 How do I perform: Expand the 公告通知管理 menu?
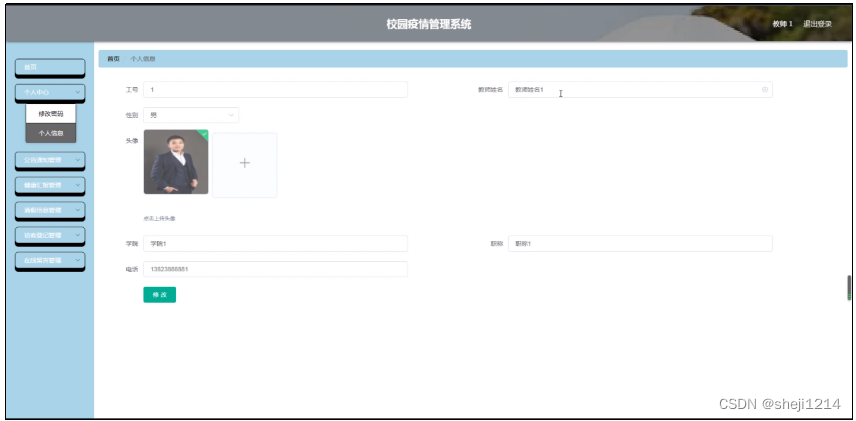(x=50, y=160)
